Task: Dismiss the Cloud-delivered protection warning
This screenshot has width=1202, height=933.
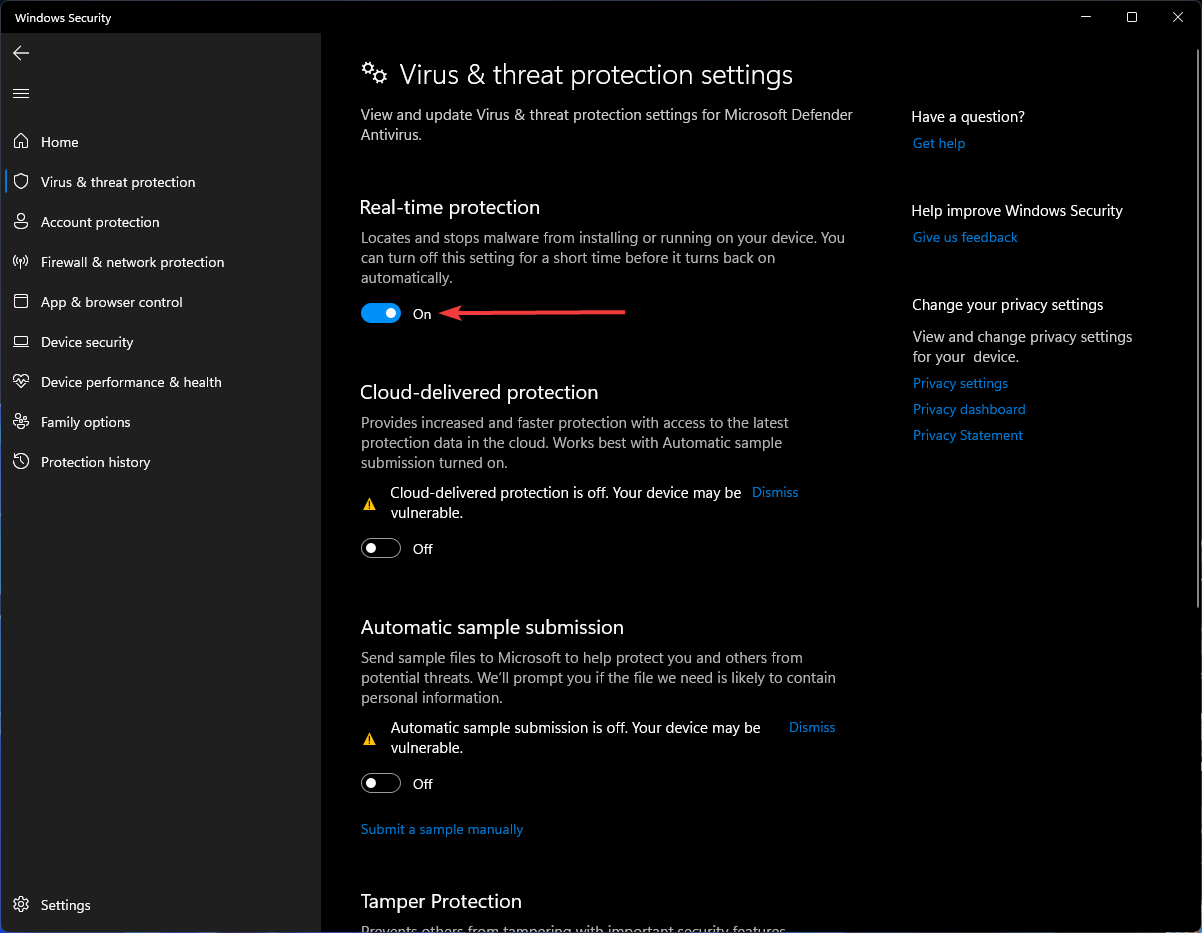Action: 775,492
